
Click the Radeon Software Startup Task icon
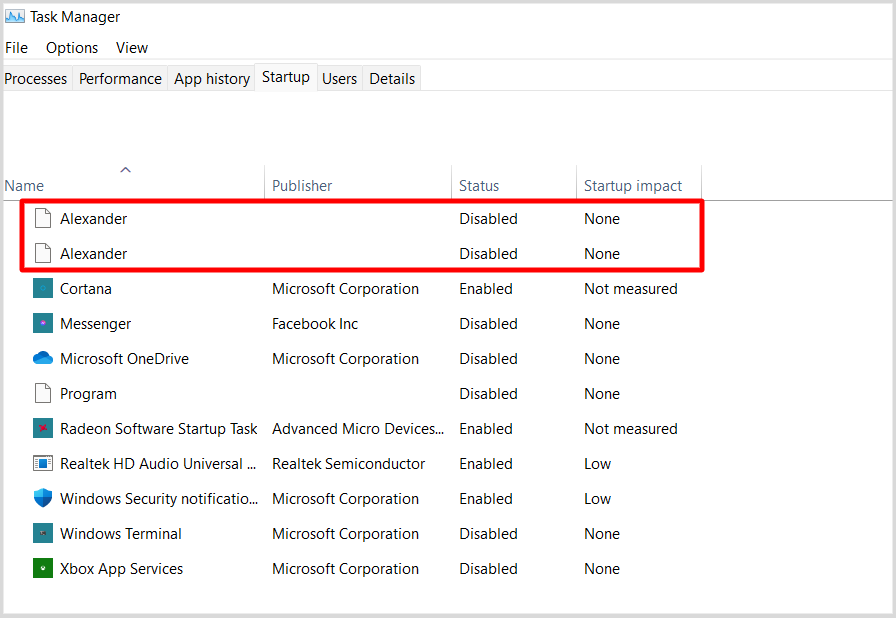click(43, 428)
